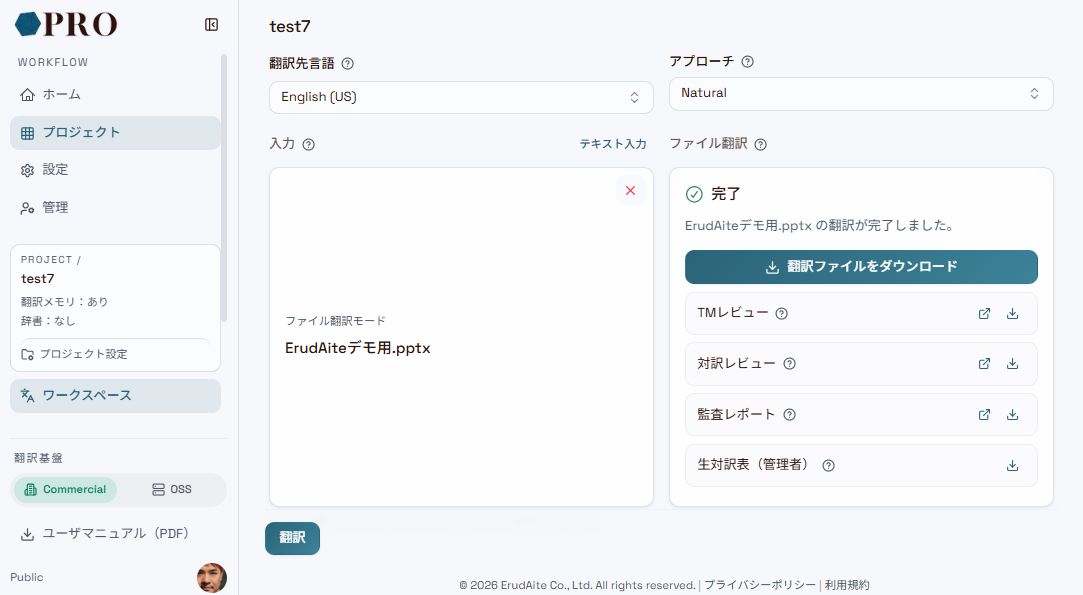Open 利用規約 link
The height and width of the screenshot is (595, 1083).
pyautogui.click(x=847, y=585)
